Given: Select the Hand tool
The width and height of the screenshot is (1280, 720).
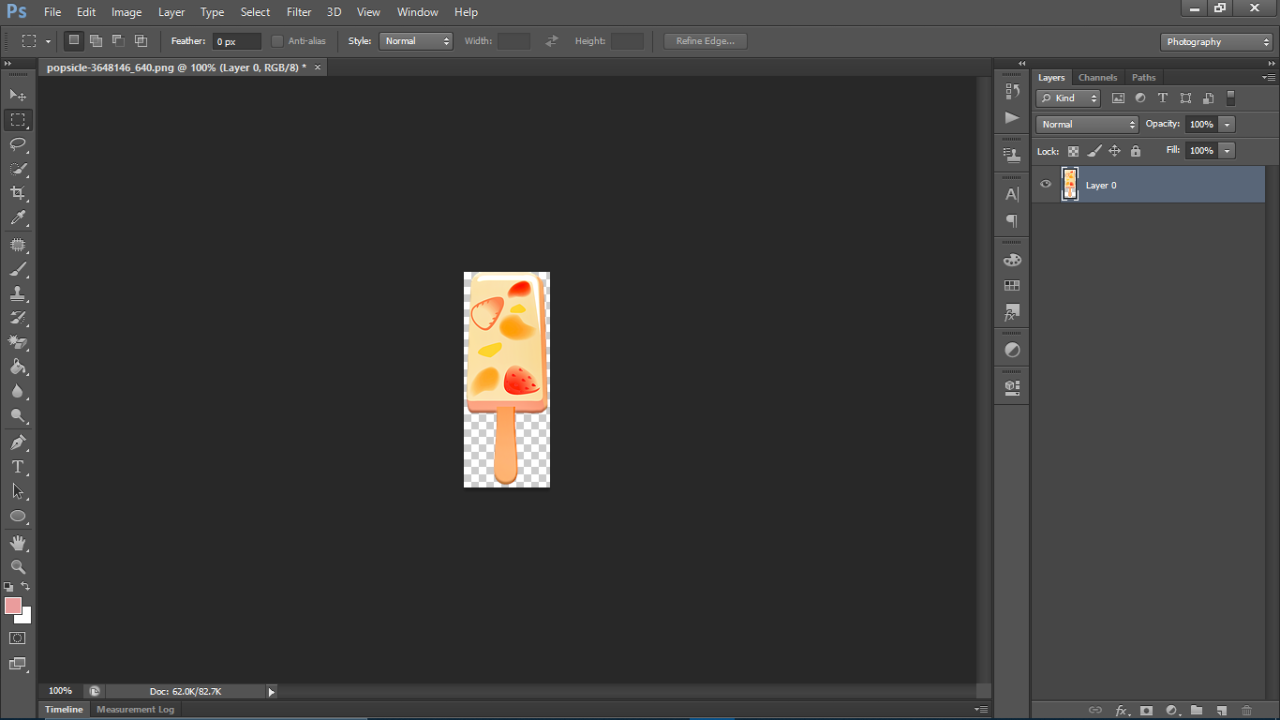Looking at the screenshot, I should [18, 543].
